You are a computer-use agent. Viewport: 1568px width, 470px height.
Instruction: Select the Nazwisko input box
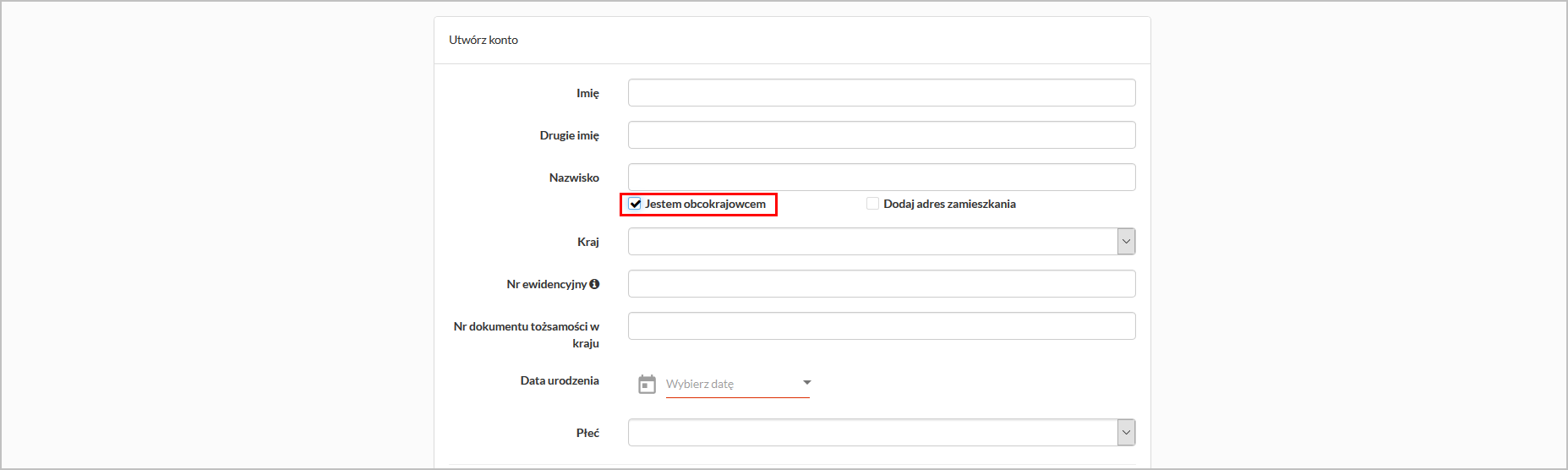[881, 178]
